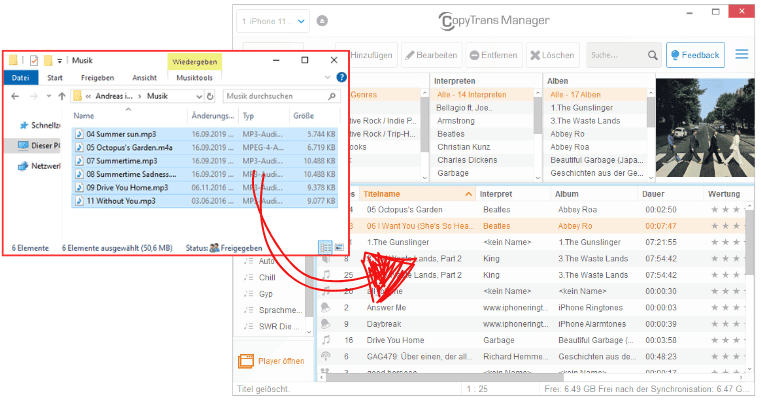Click the Explorer back arrow
The height and width of the screenshot is (400, 761).
click(15, 96)
